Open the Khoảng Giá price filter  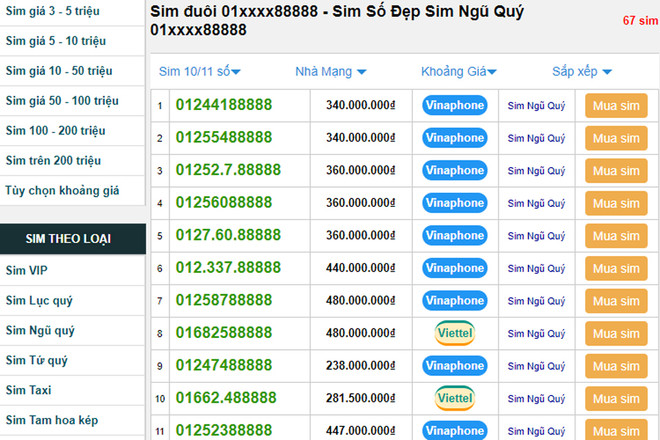tap(459, 72)
